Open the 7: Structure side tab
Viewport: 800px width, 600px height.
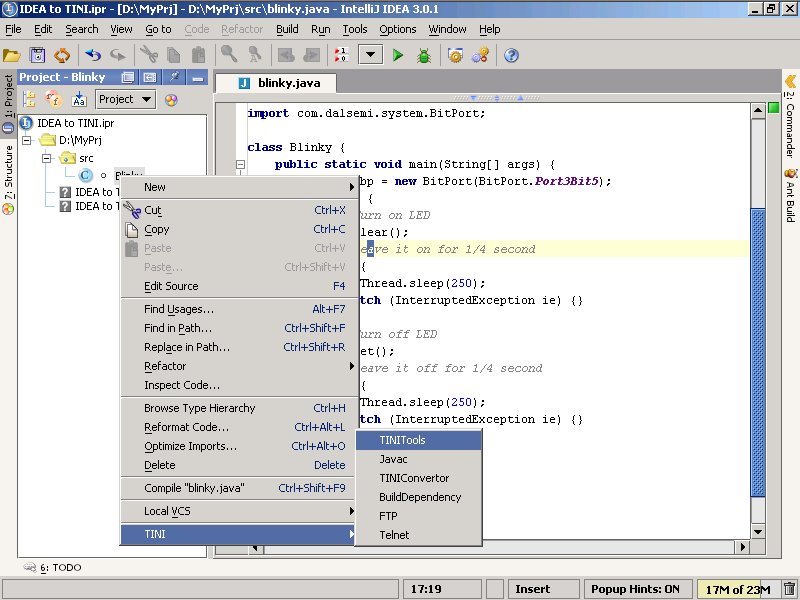(x=8, y=179)
